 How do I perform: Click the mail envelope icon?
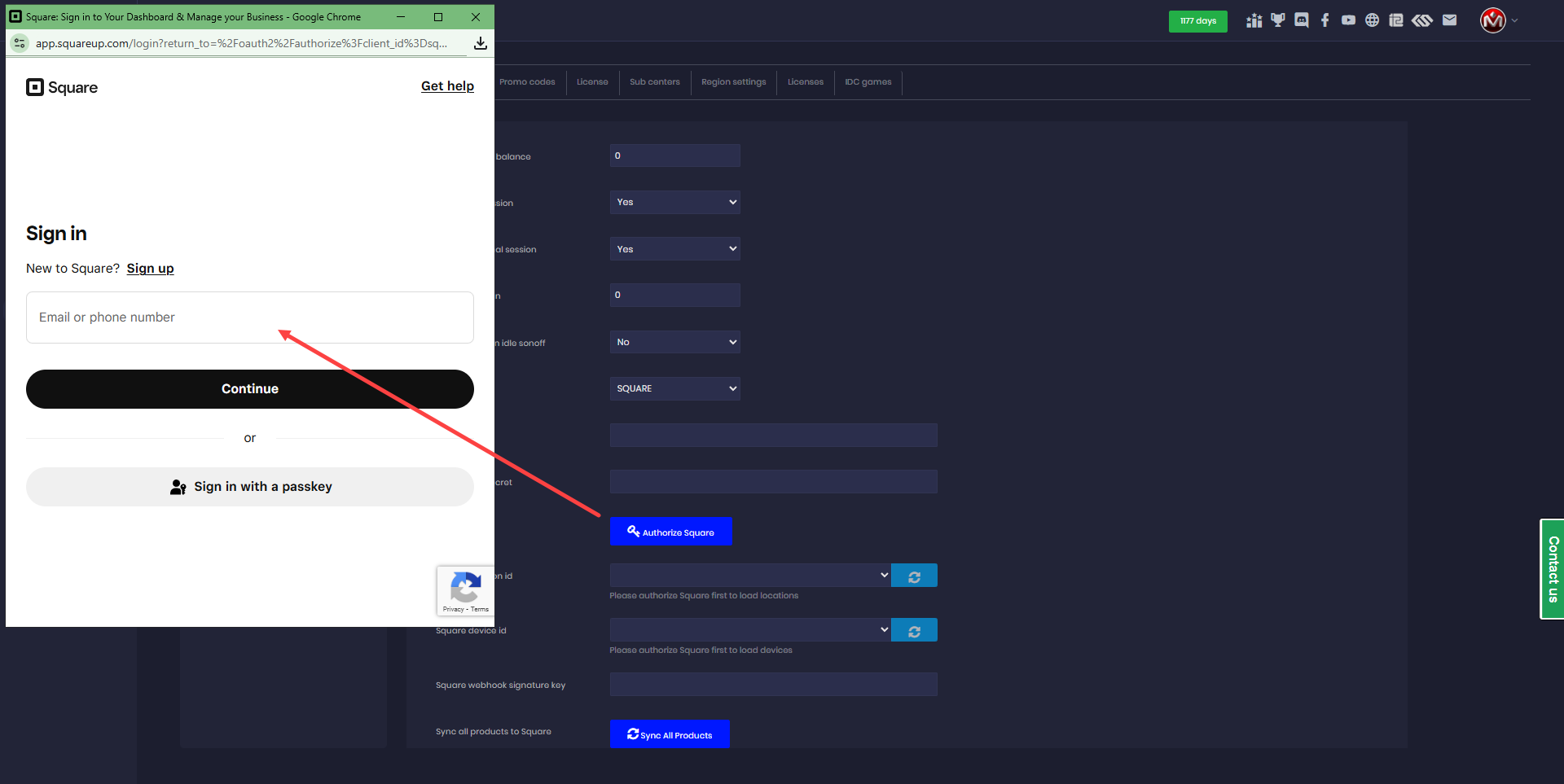(1450, 20)
